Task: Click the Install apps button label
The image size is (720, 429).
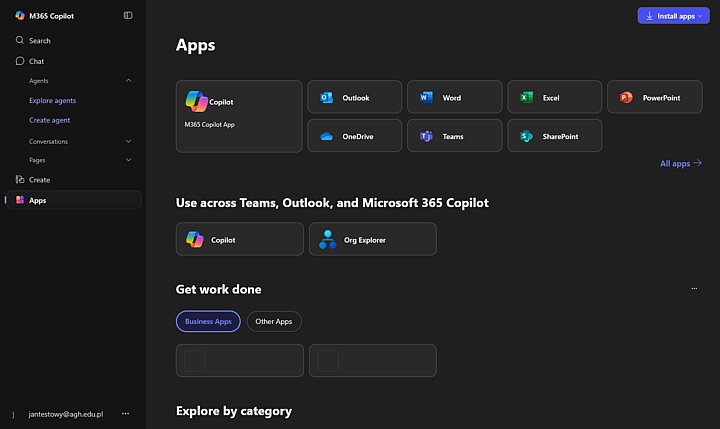Action: 676,16
